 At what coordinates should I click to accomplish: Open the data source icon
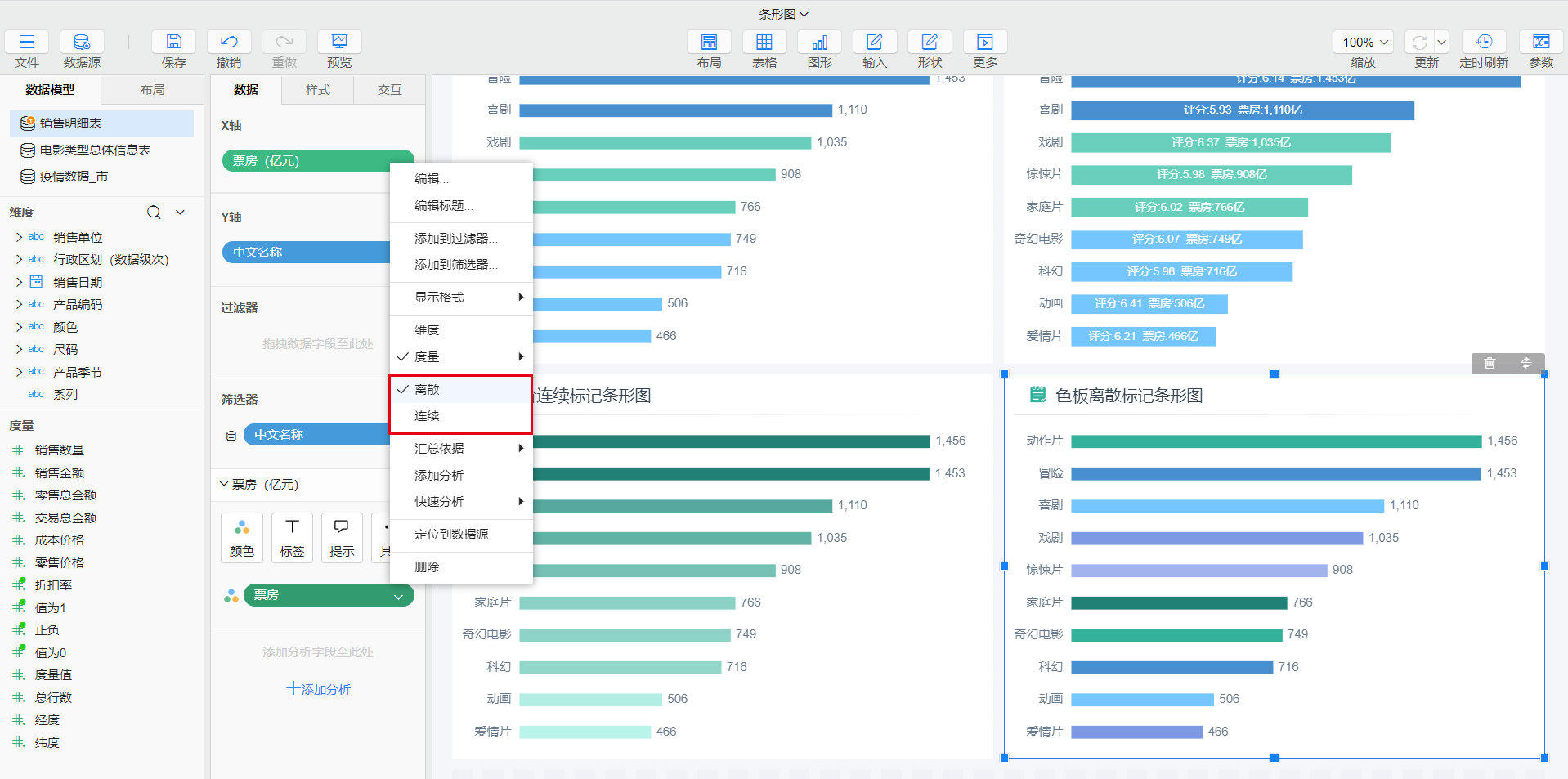pyautogui.click(x=82, y=43)
